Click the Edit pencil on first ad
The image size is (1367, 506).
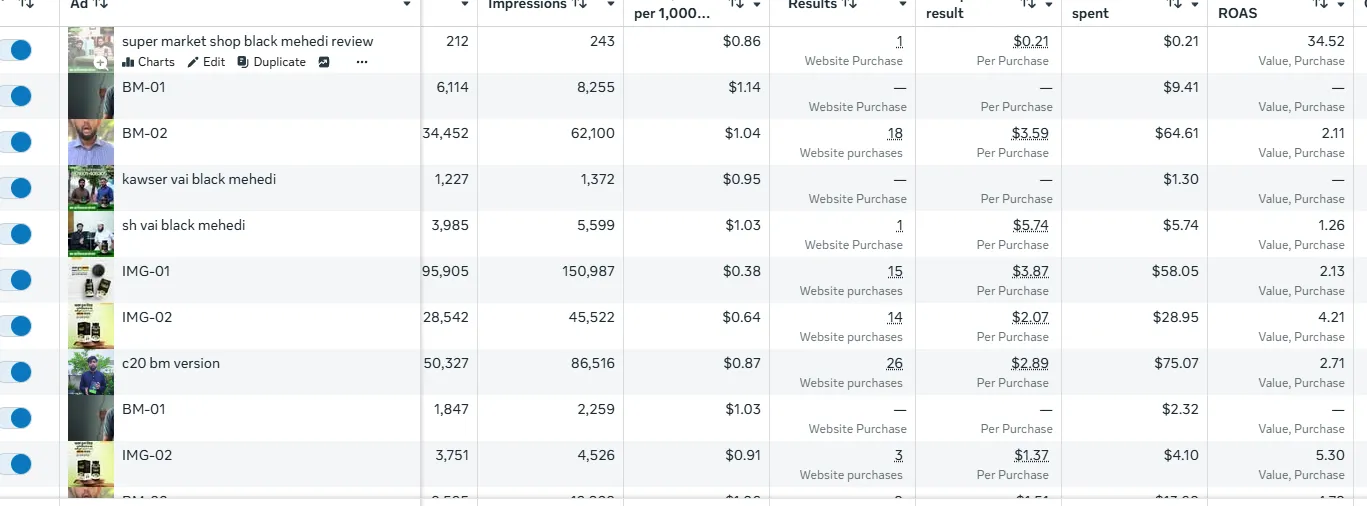click(x=206, y=62)
